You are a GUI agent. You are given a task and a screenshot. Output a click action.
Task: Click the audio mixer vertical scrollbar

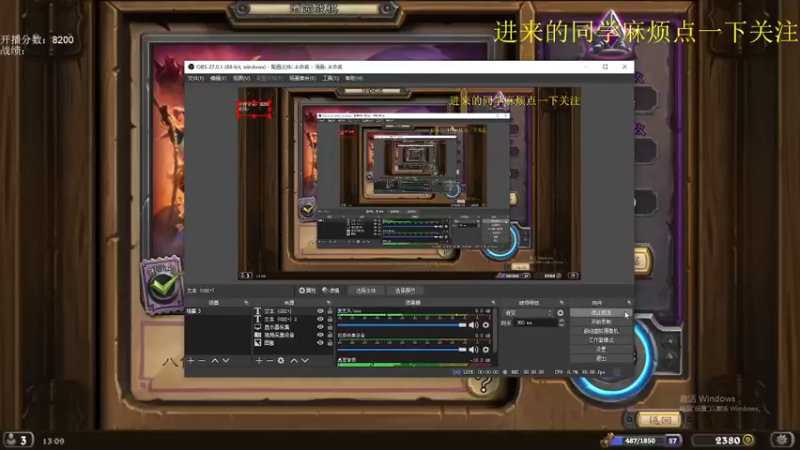coord(494,332)
